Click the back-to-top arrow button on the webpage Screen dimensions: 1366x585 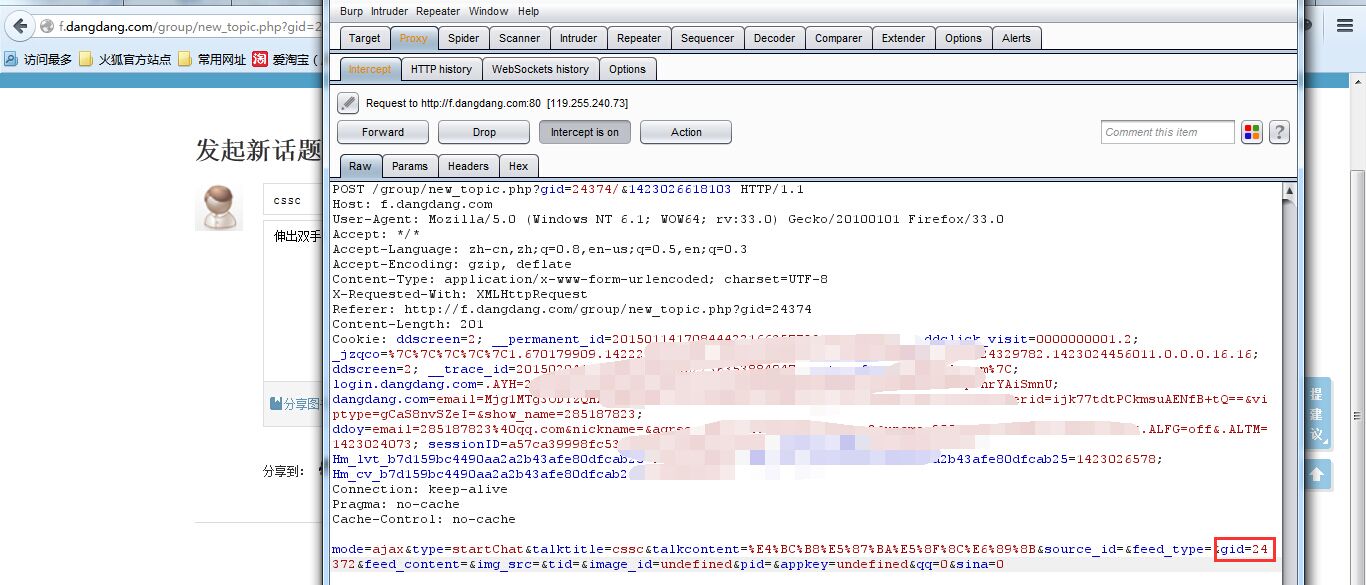(1317, 474)
